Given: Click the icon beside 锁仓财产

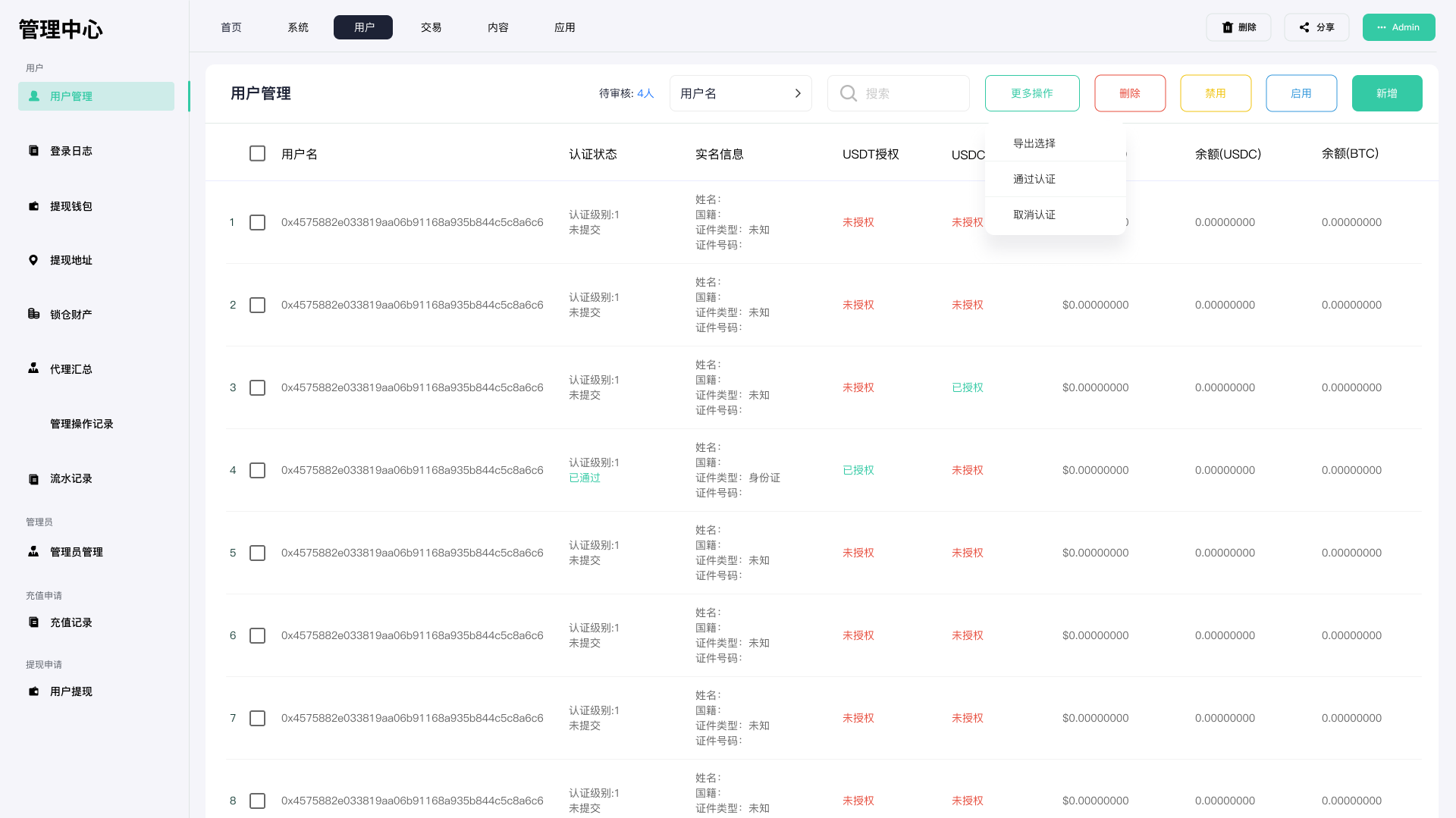Looking at the screenshot, I should pyautogui.click(x=33, y=314).
